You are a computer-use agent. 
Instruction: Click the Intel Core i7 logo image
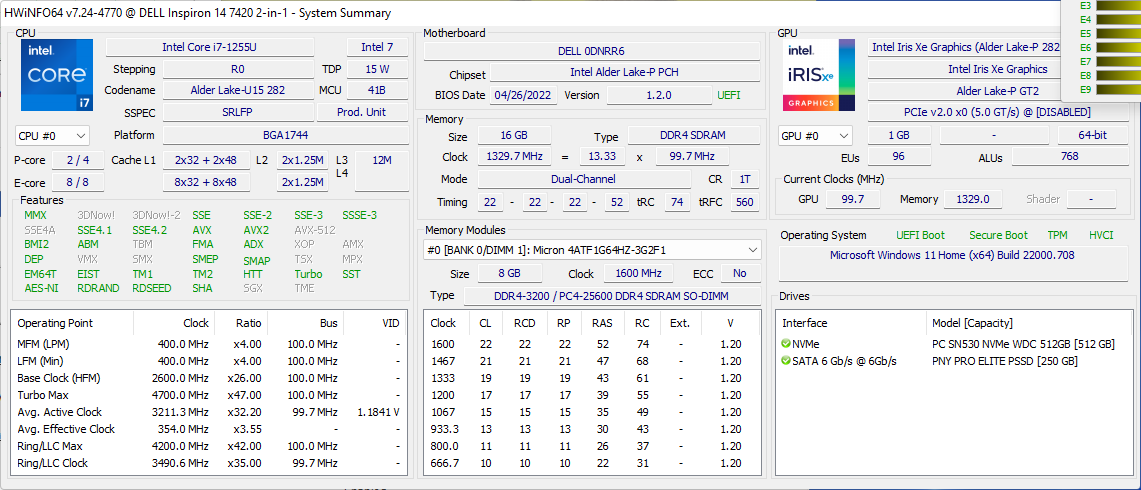(x=57, y=75)
